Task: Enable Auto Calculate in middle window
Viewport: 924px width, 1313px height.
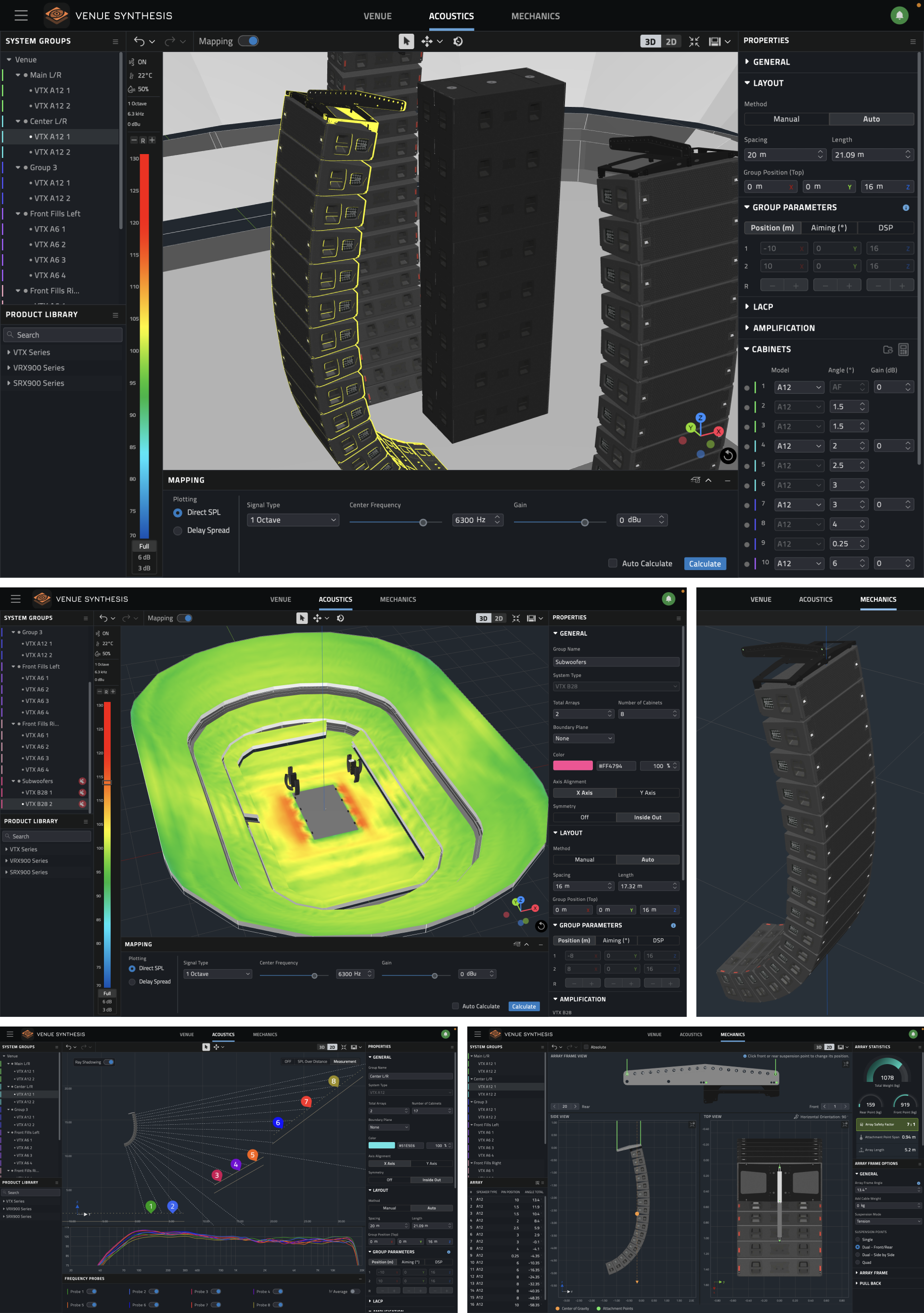Action: (455, 1006)
